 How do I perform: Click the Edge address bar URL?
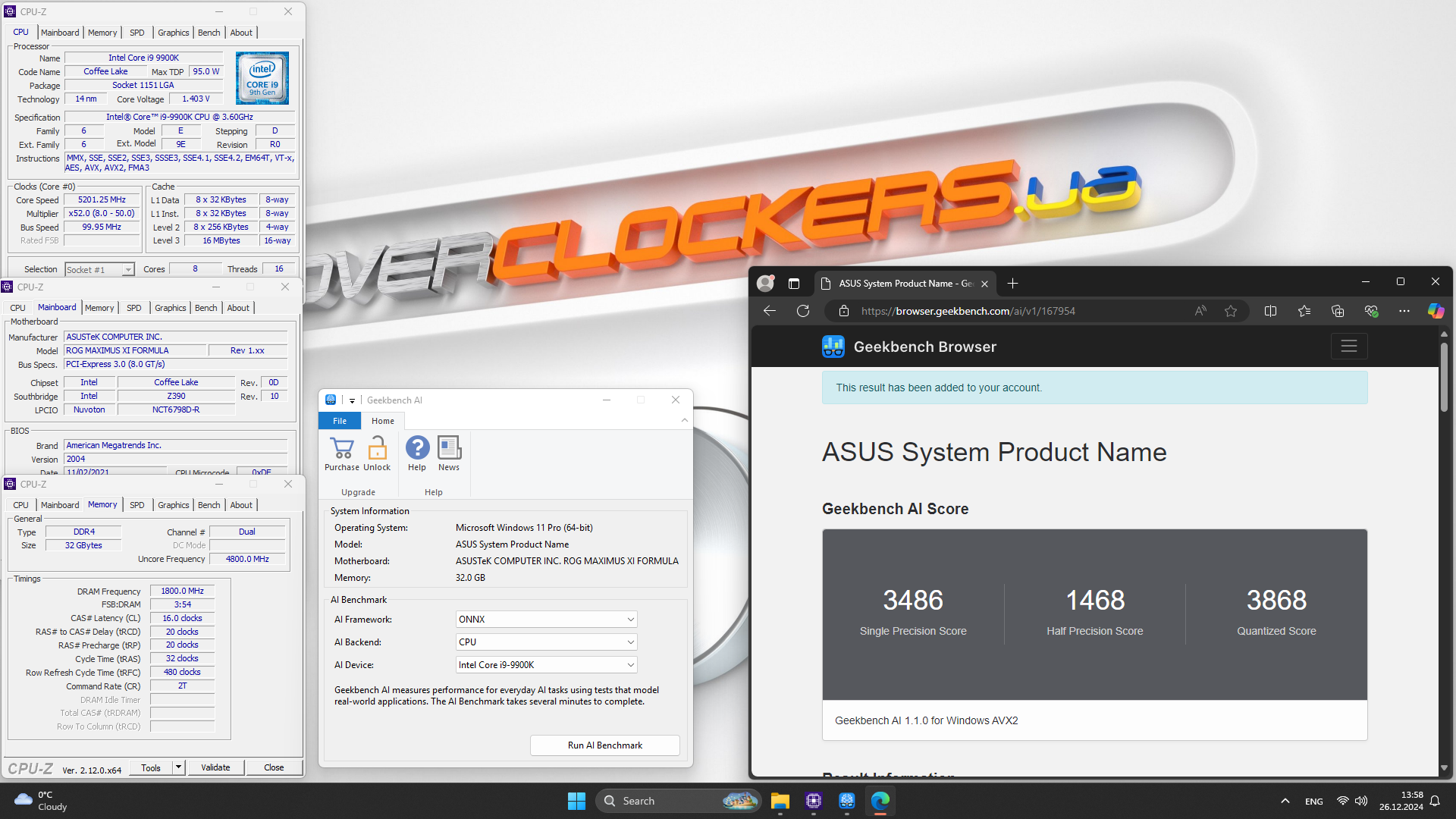[968, 311]
